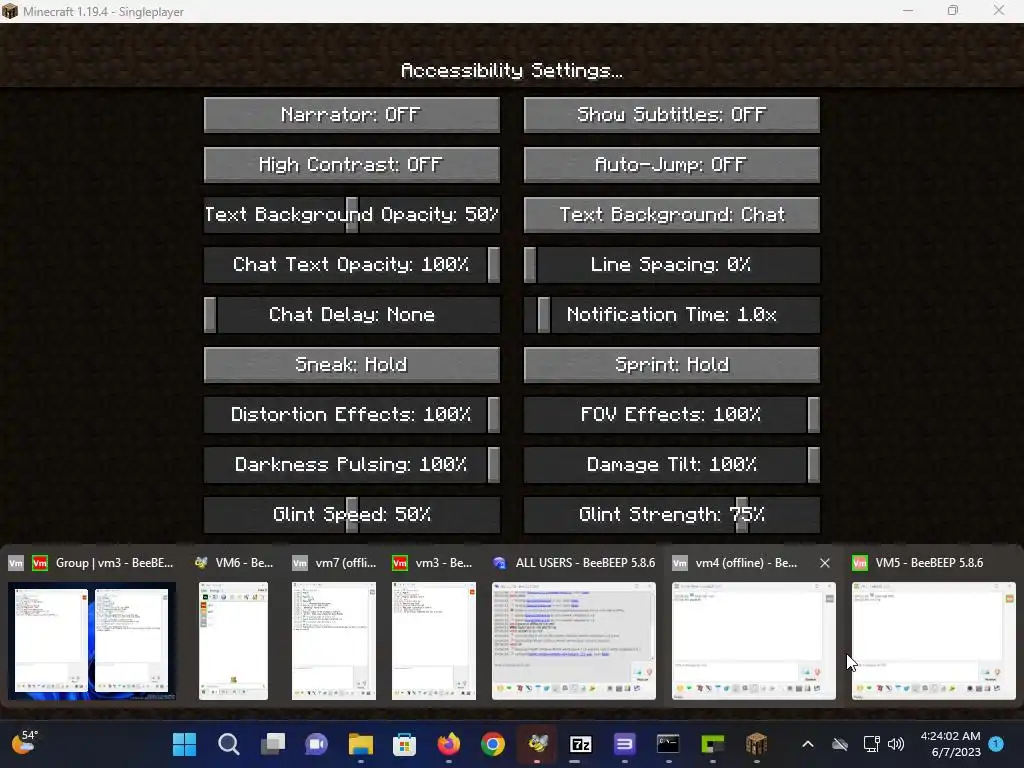
Task: Launch Firefox from the taskbar
Action: [x=449, y=744]
